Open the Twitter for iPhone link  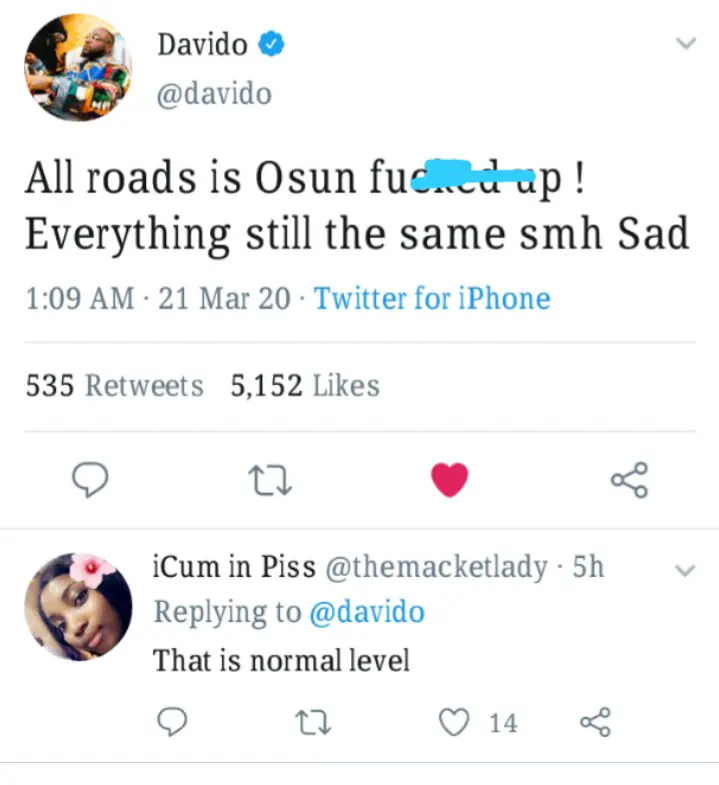432,298
